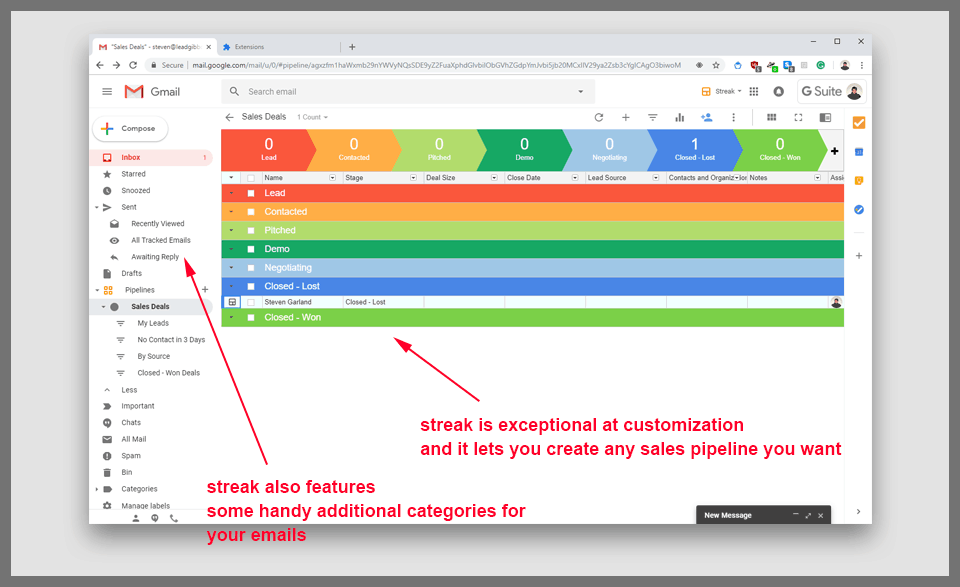Click the add person share icon
960x587 pixels.
(707, 117)
